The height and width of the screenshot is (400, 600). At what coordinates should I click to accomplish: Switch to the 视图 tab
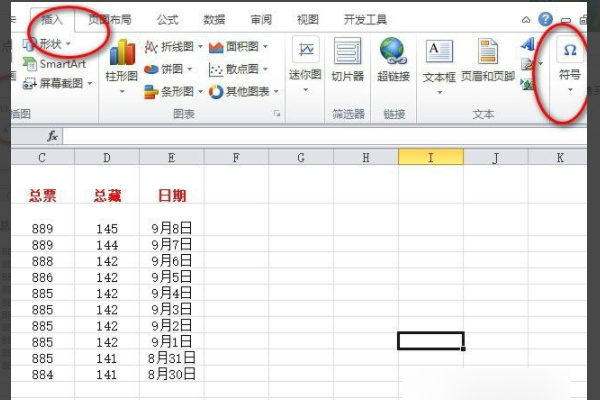[x=308, y=20]
